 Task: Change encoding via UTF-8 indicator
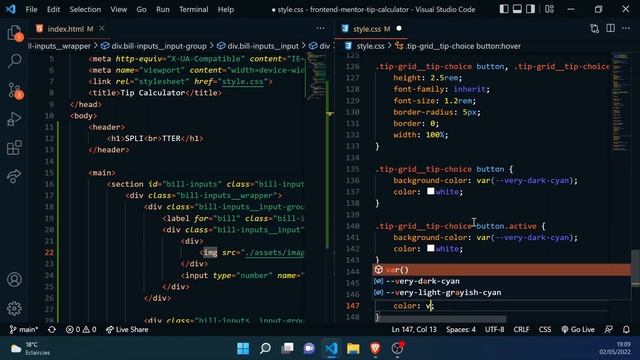(495, 329)
